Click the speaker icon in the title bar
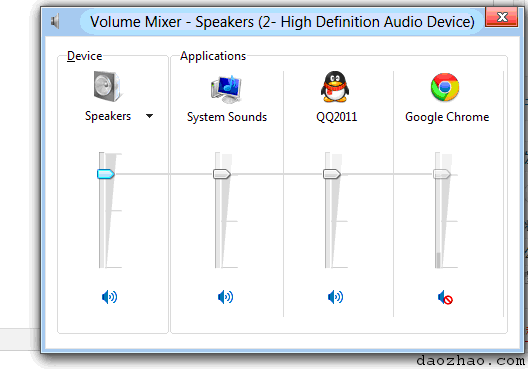The image size is (528, 369). pos(55,22)
